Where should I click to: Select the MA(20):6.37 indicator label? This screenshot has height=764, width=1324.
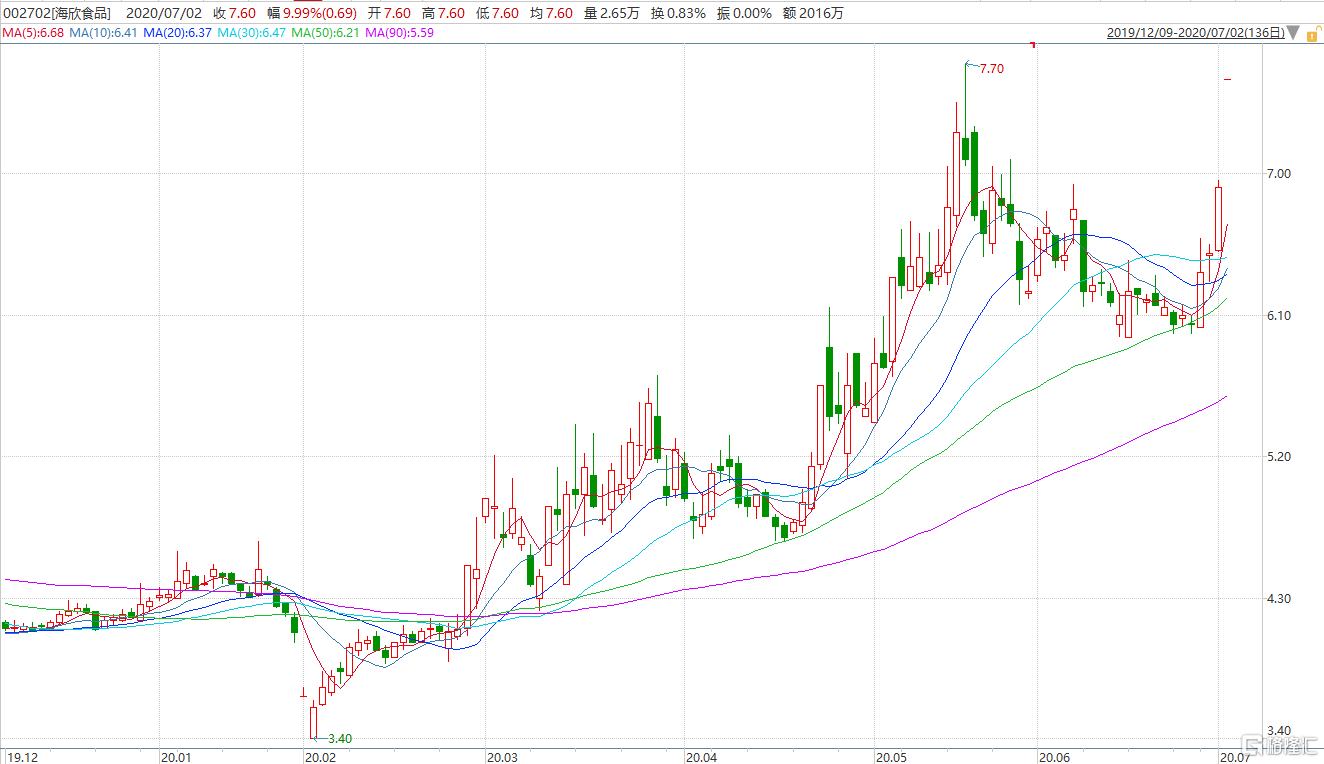point(178,33)
